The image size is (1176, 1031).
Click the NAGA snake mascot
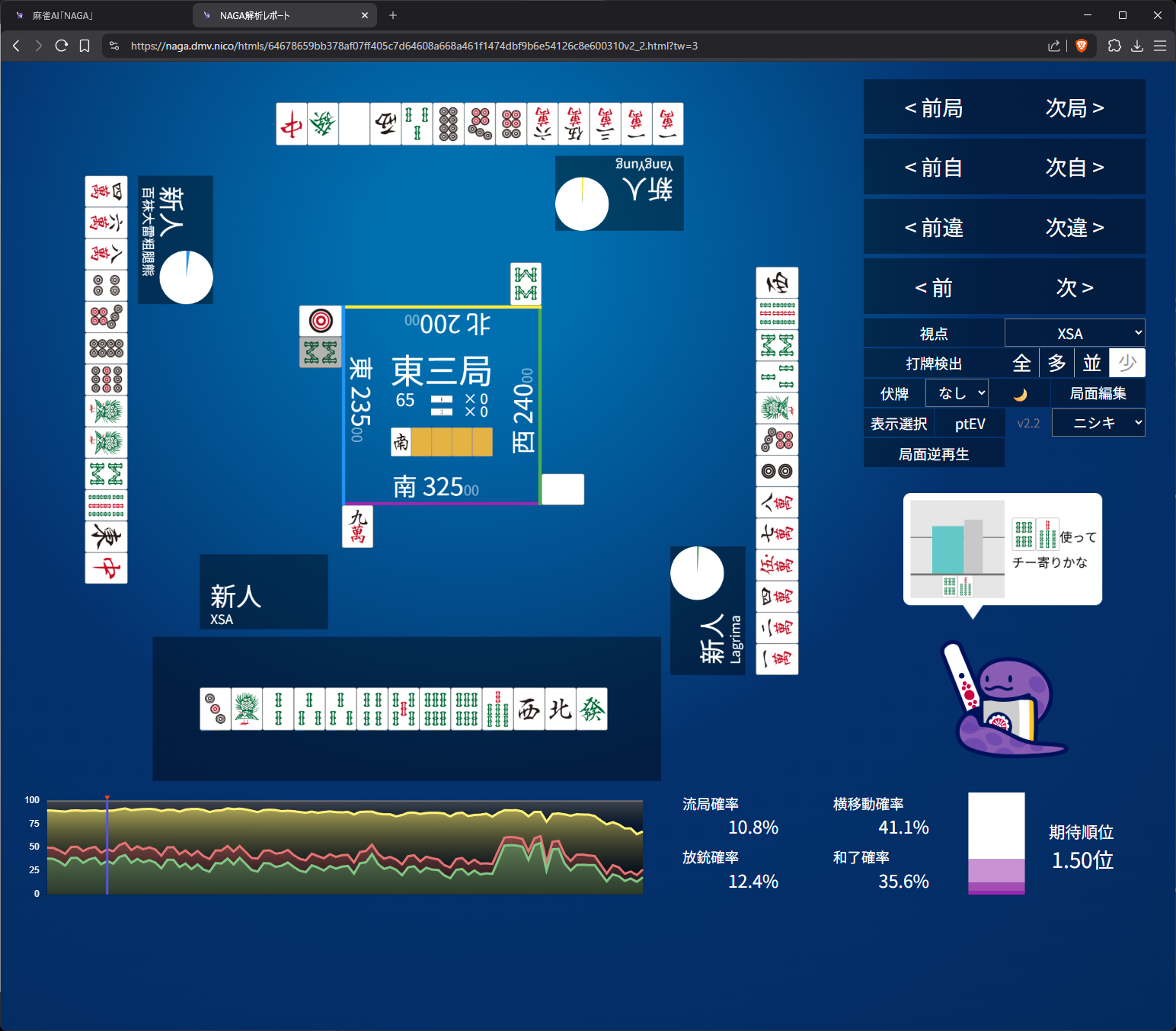999,705
